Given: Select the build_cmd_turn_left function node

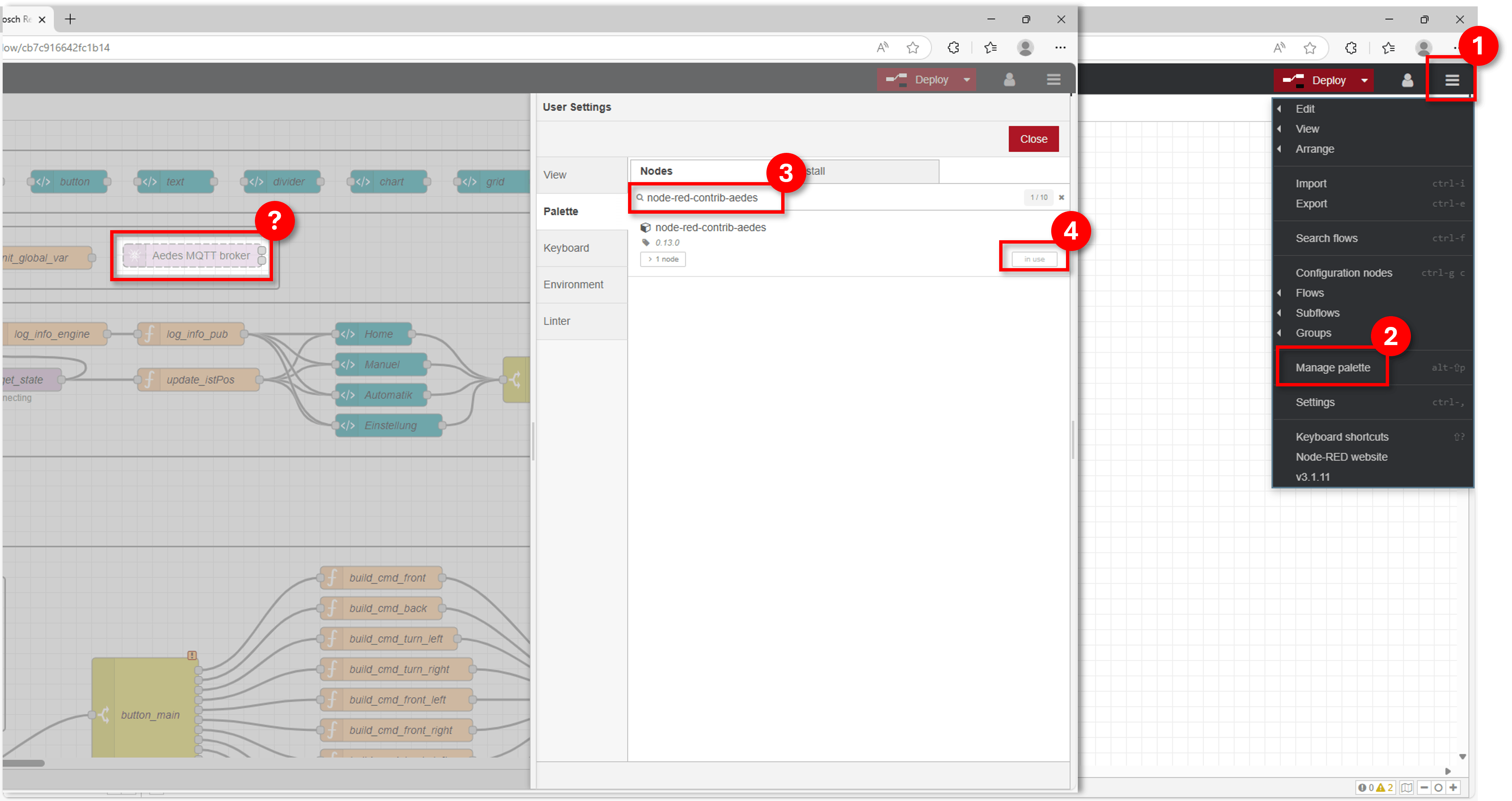Looking at the screenshot, I should pos(389,639).
